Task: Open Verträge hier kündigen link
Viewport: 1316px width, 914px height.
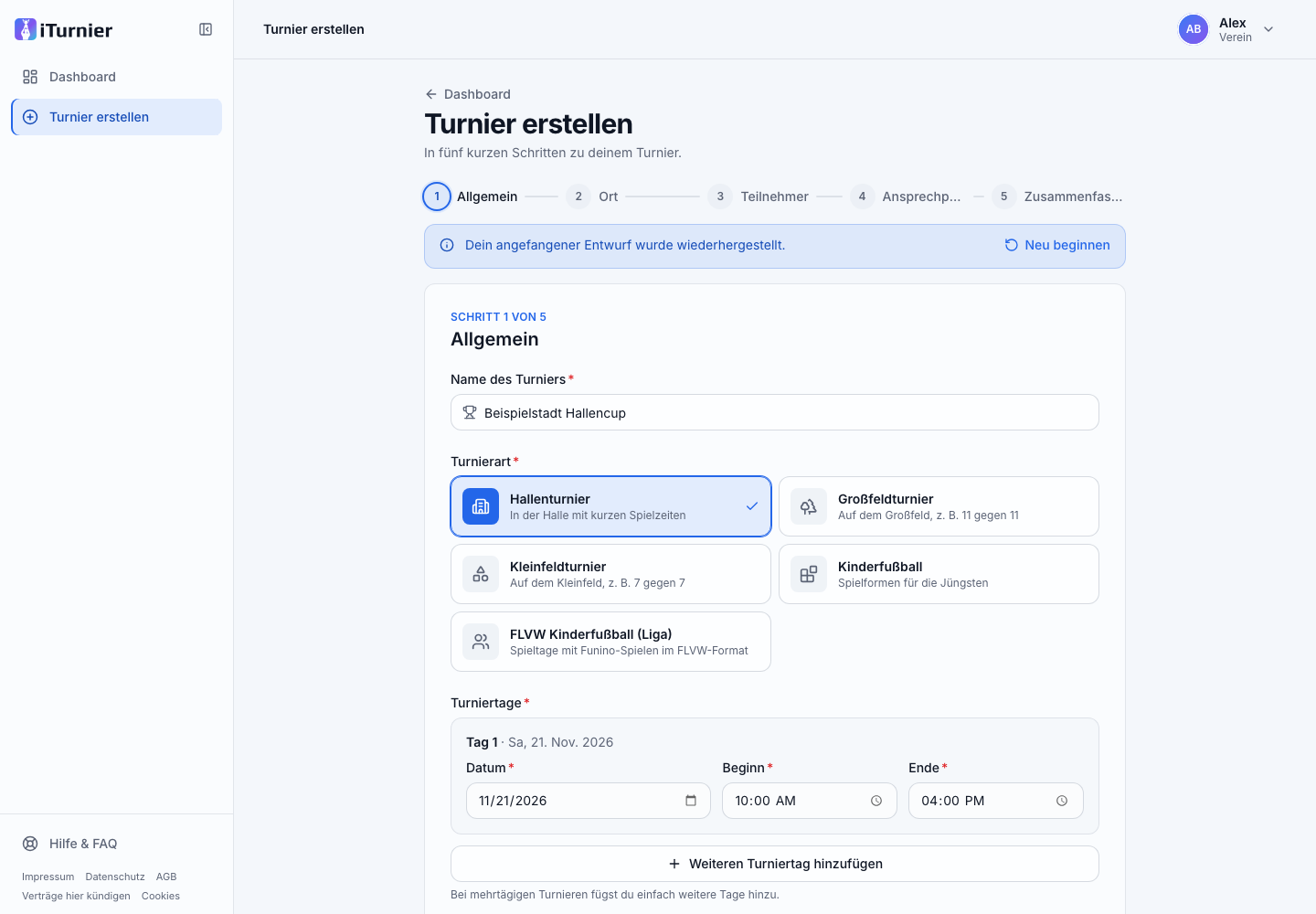Action: point(76,896)
